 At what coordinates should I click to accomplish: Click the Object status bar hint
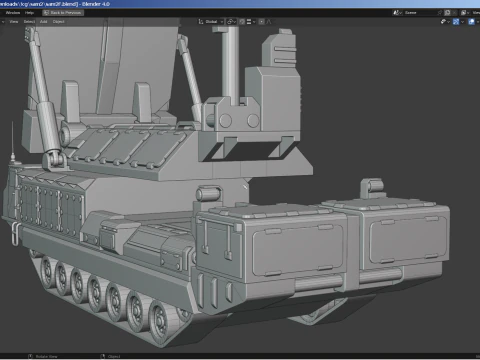[111, 357]
